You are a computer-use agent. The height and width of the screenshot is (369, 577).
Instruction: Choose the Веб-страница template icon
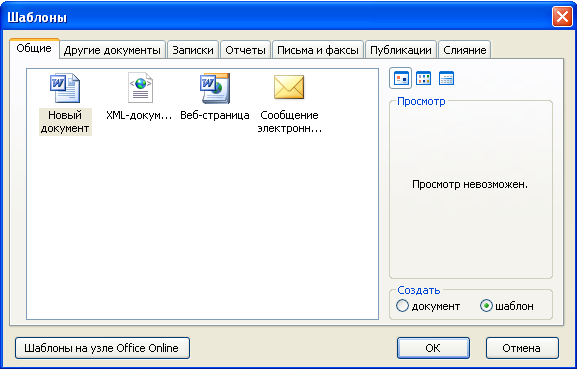click(x=215, y=88)
